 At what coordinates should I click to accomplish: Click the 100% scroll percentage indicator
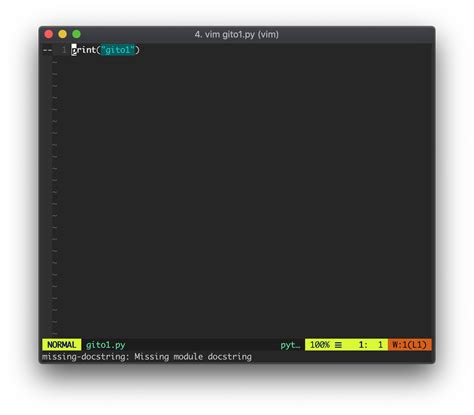(x=320, y=345)
